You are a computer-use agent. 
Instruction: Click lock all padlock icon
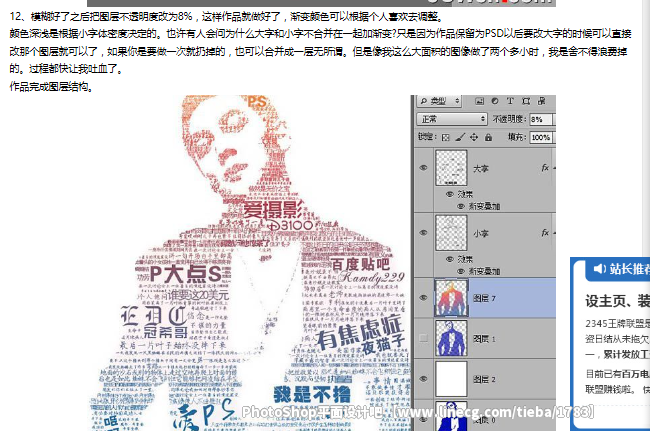[488, 137]
